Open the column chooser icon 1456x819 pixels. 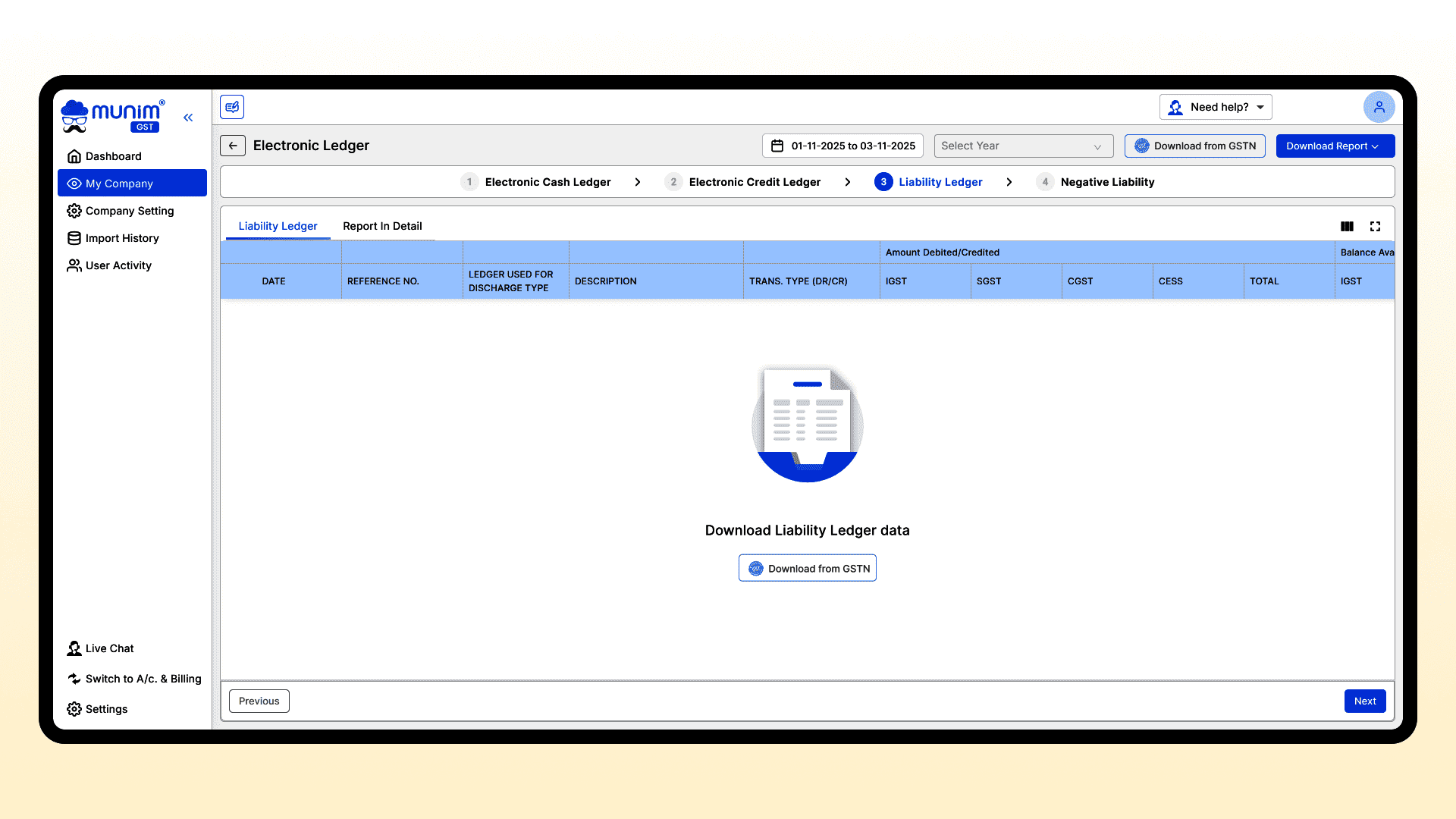pyautogui.click(x=1347, y=227)
